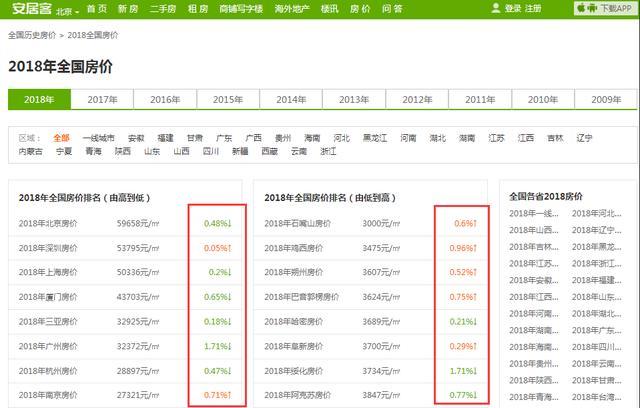
Task: Click the 注册 link
Action: click(533, 9)
